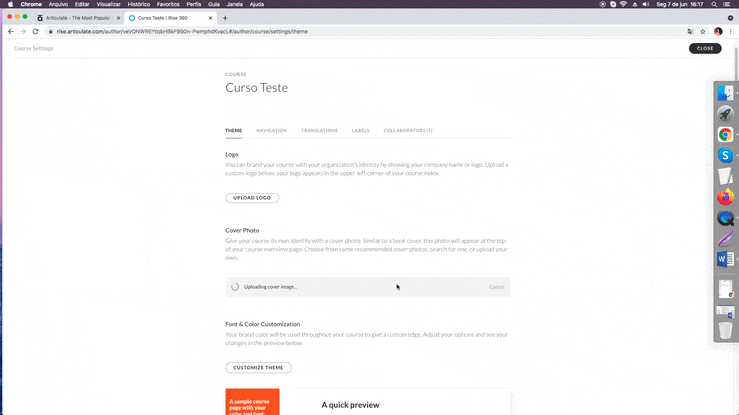This screenshot has width=739, height=415.
Task: Open Firefox from the dock
Action: tap(726, 198)
